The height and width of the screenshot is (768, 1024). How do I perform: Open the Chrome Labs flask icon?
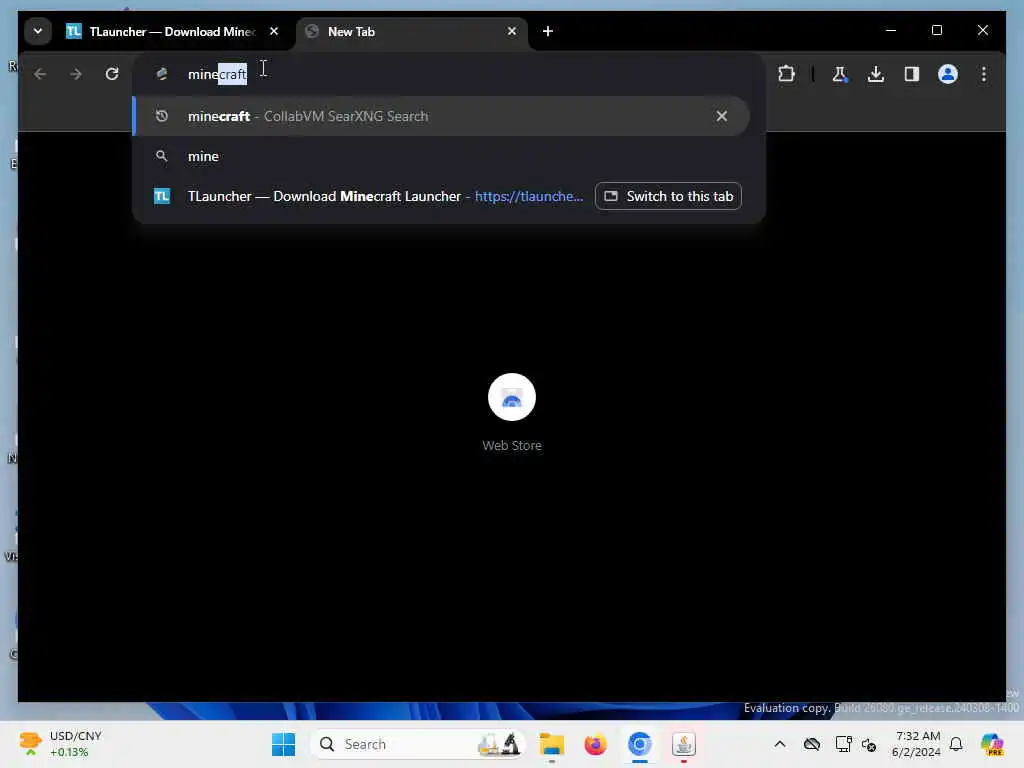tap(840, 74)
